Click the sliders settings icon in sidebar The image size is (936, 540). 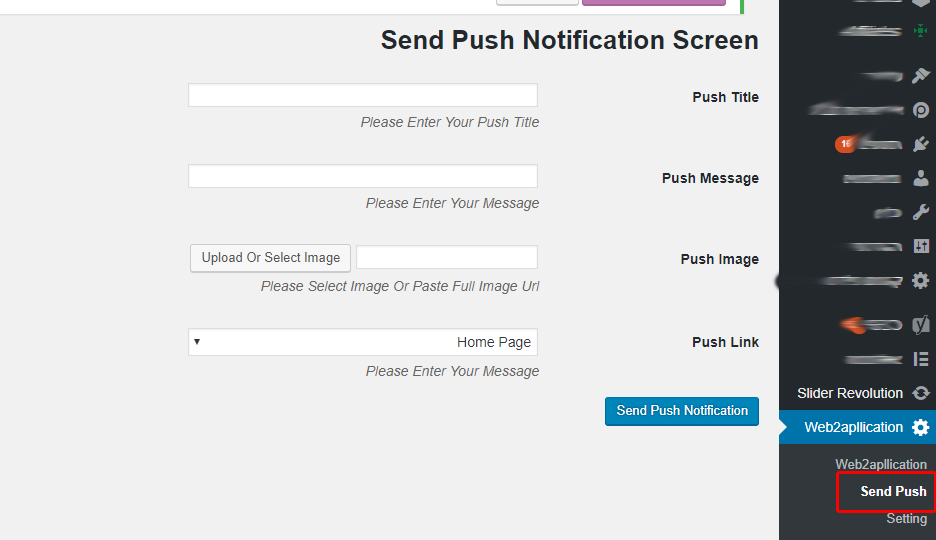point(921,246)
